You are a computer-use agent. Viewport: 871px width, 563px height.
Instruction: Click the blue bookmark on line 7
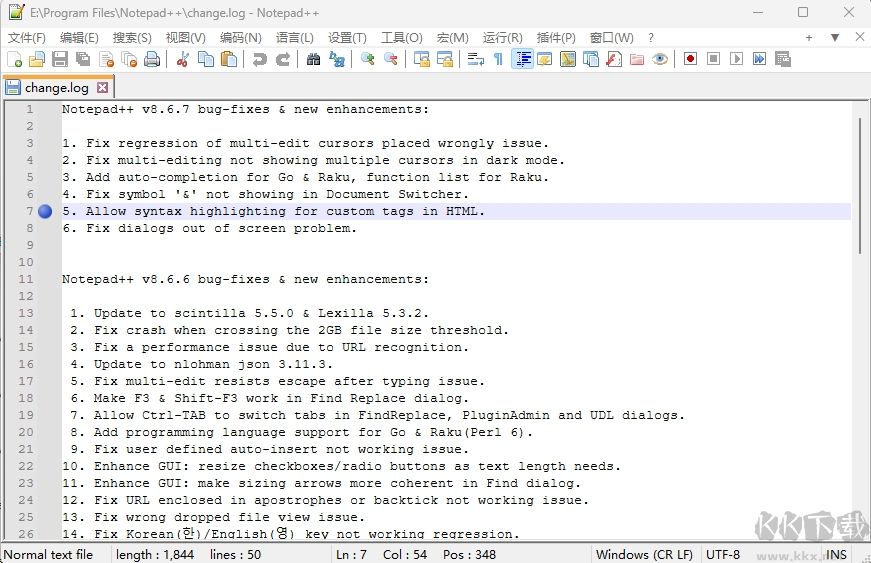pos(45,212)
